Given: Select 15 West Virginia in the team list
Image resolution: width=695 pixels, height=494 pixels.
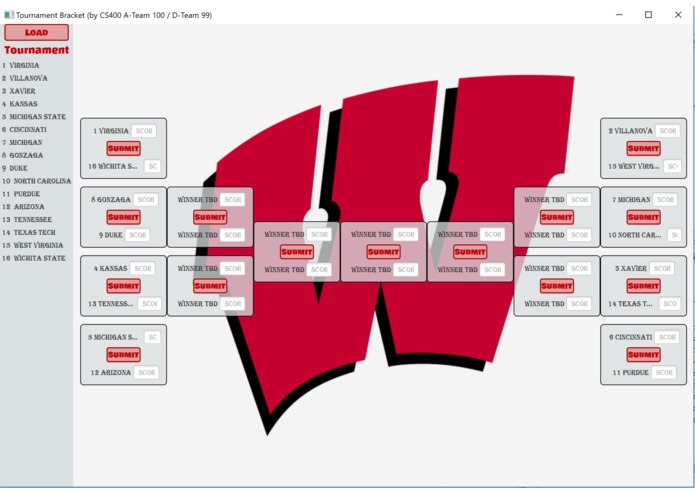Looking at the screenshot, I should point(32,245).
